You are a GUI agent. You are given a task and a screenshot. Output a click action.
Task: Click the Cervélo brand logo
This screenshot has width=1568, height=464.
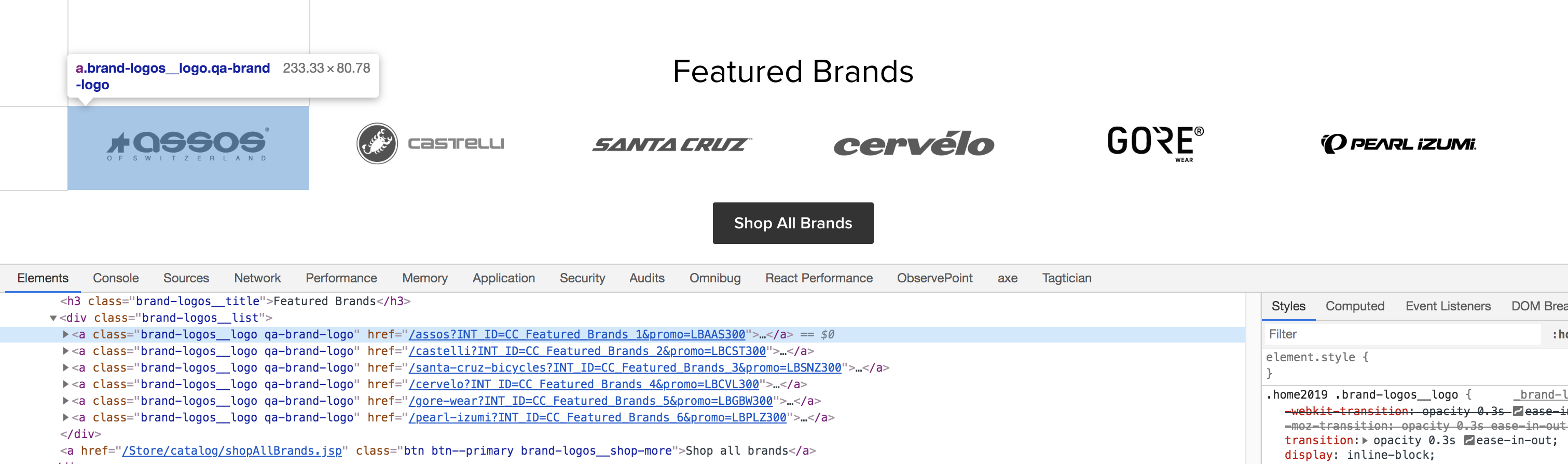[x=914, y=144]
